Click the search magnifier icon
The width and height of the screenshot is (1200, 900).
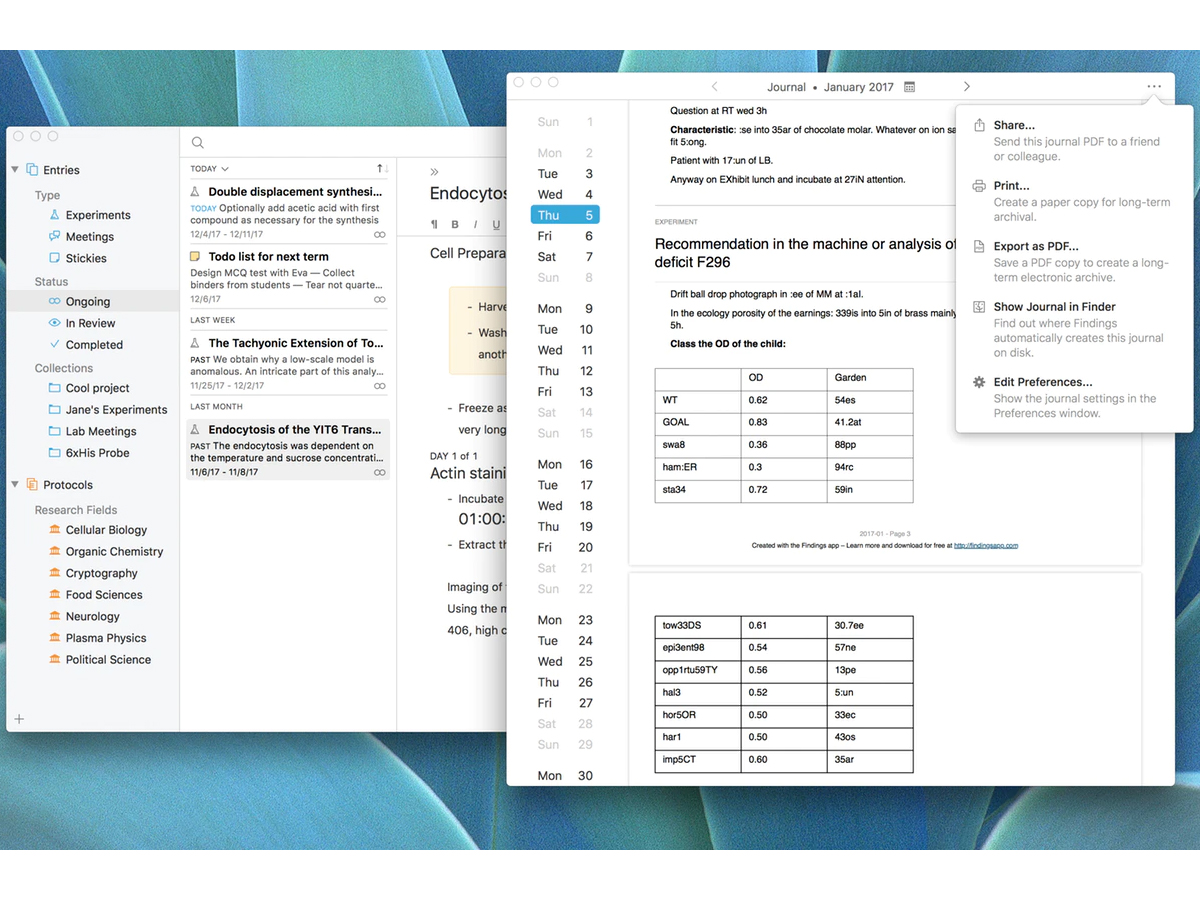tap(198, 143)
